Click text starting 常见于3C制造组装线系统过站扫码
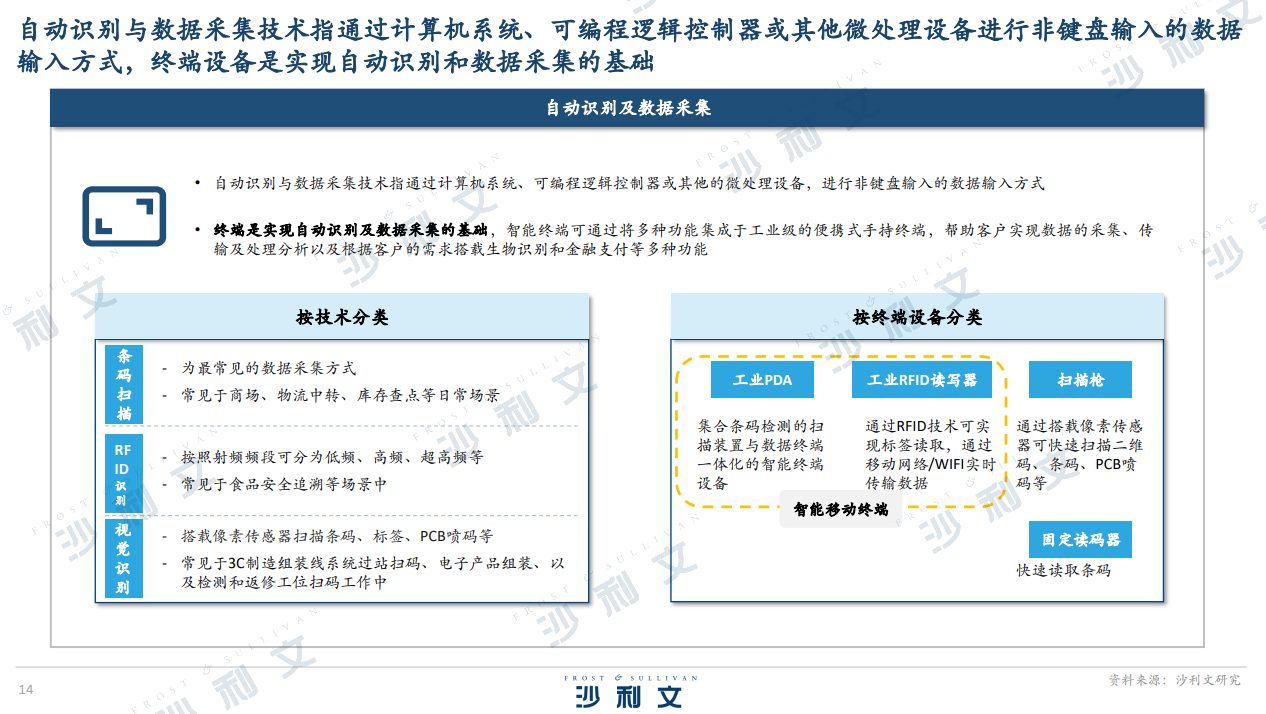Image resolution: width=1266 pixels, height=714 pixels. tap(372, 573)
